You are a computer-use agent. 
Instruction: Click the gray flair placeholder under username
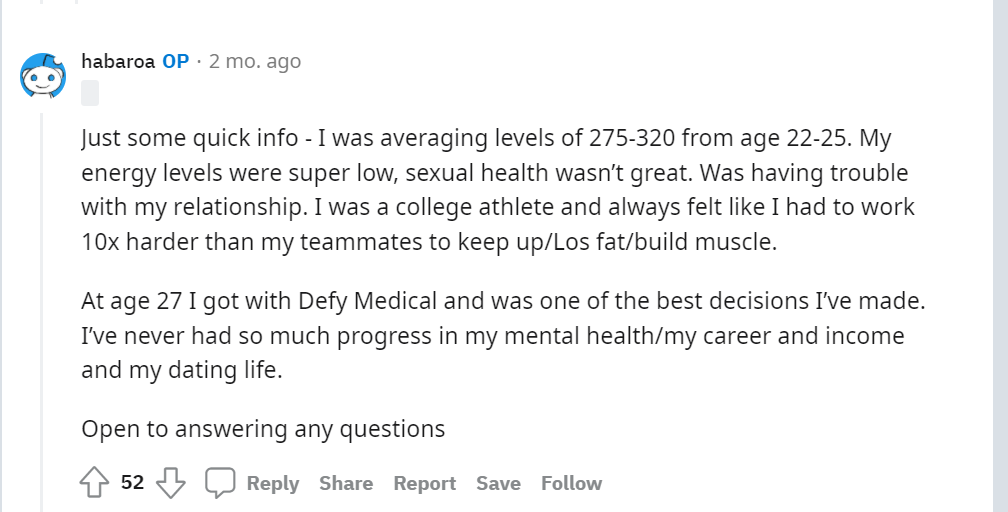[90, 93]
